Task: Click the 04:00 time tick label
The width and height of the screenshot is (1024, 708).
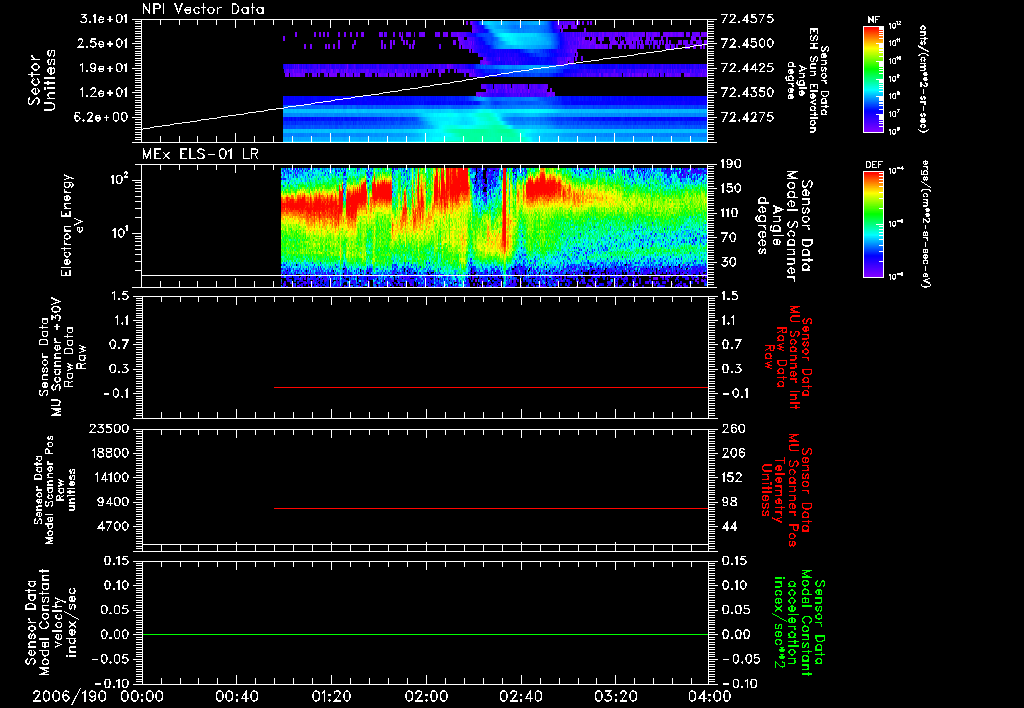Action: pos(709,696)
